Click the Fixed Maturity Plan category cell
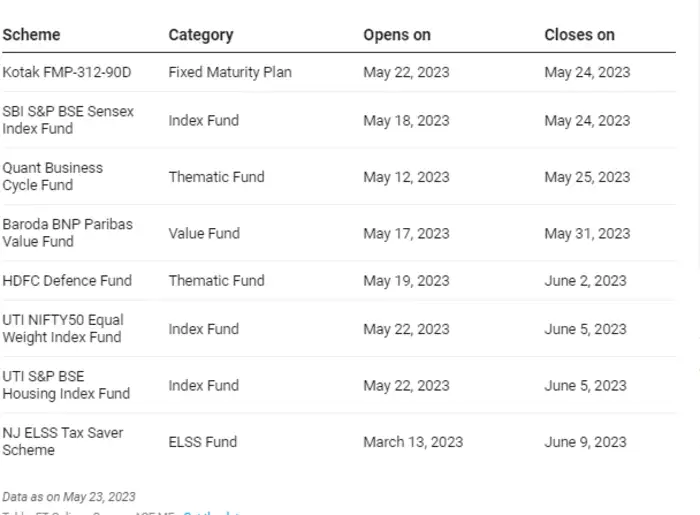 pyautogui.click(x=230, y=73)
